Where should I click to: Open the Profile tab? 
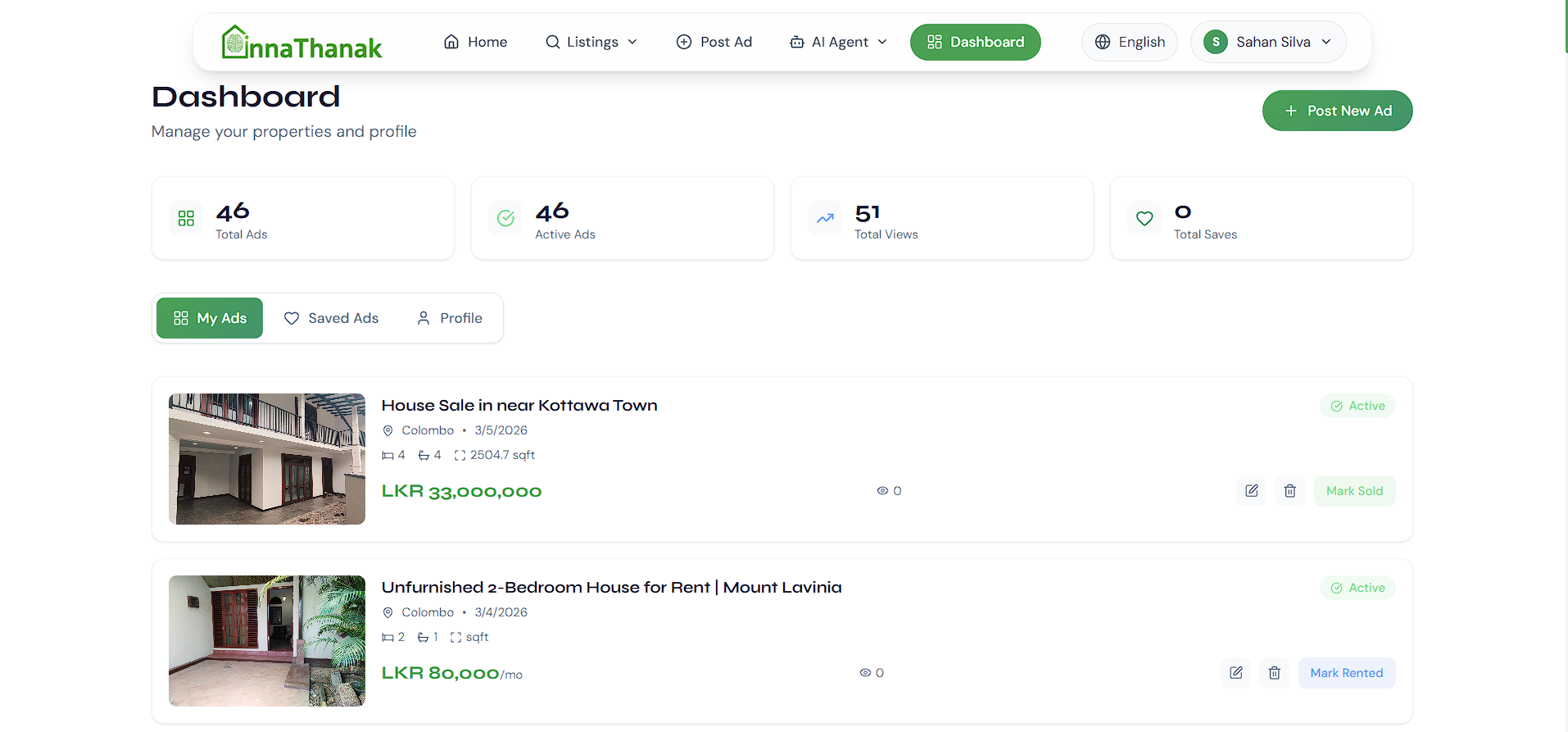(449, 318)
